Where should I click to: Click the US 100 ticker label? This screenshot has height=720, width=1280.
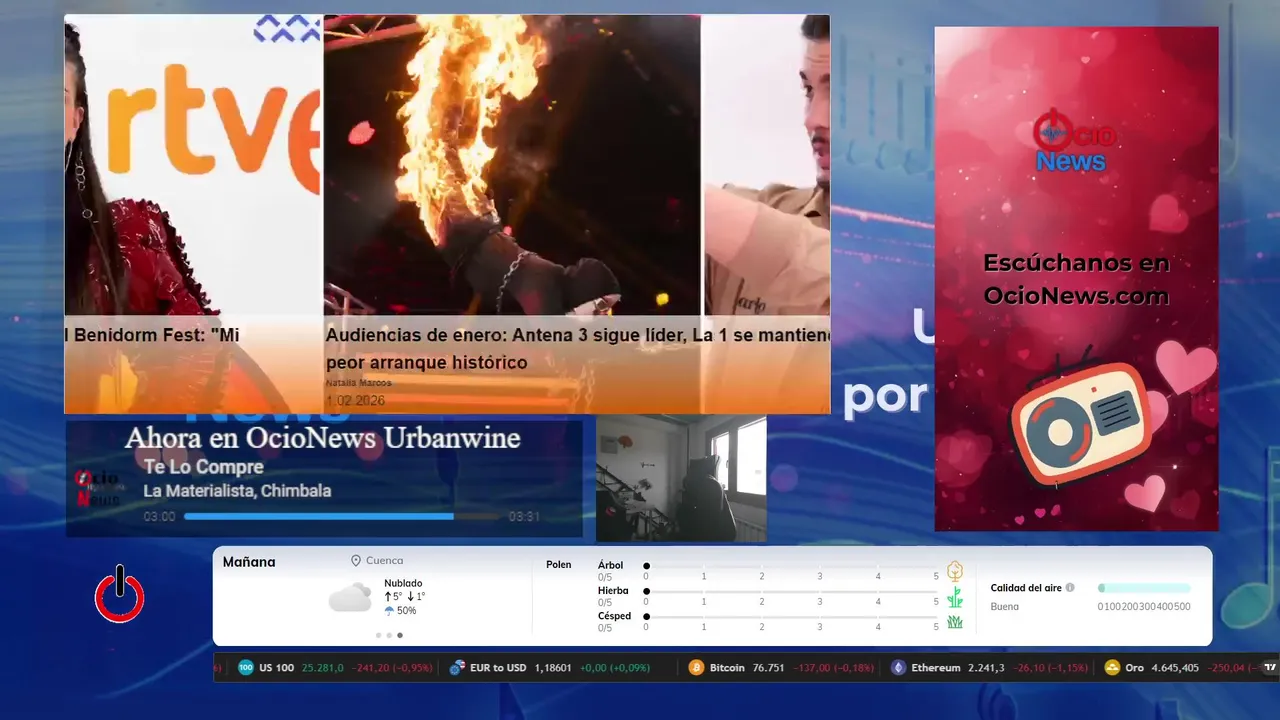click(276, 668)
